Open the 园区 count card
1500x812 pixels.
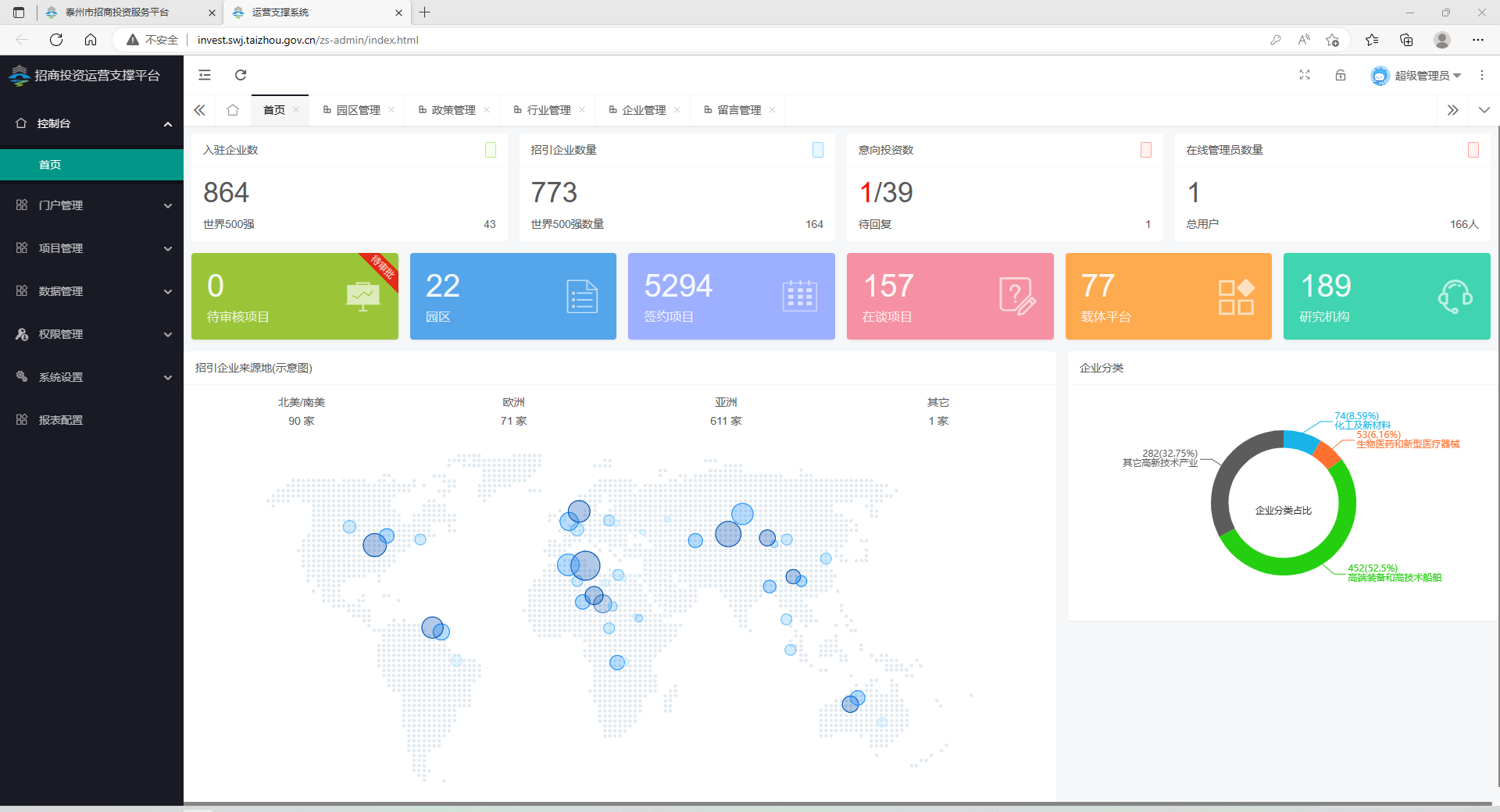coord(513,296)
